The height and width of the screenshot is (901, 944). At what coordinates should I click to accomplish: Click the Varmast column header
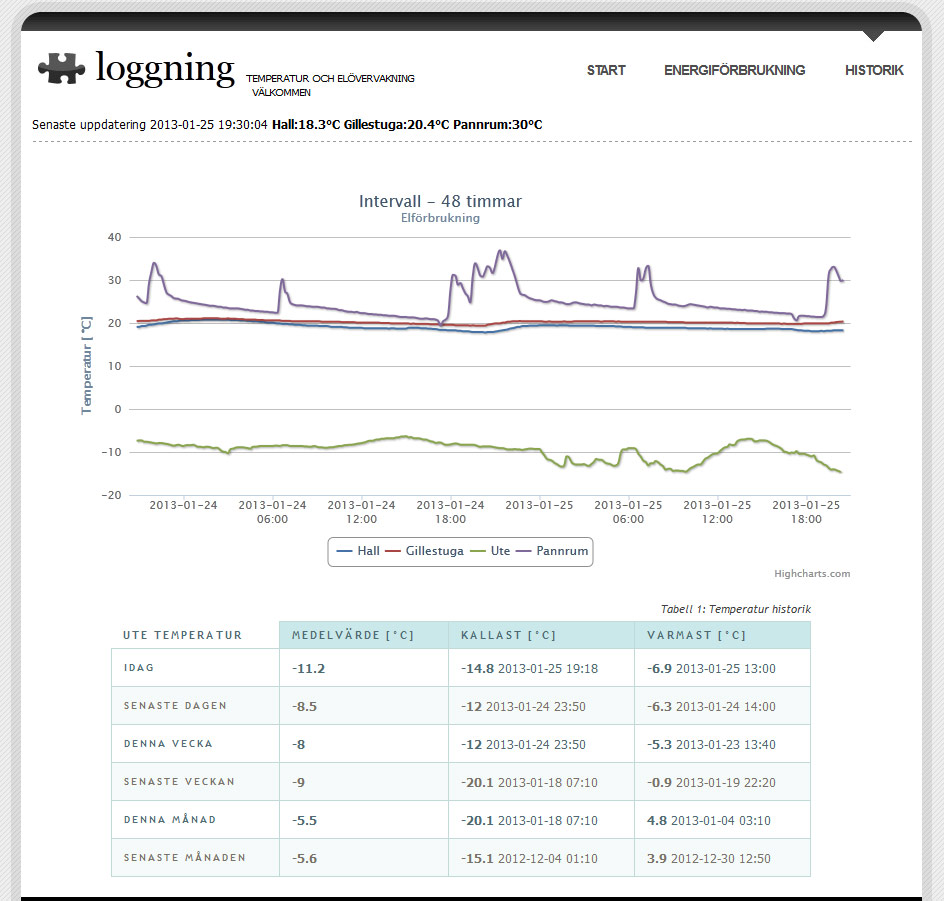pos(697,635)
